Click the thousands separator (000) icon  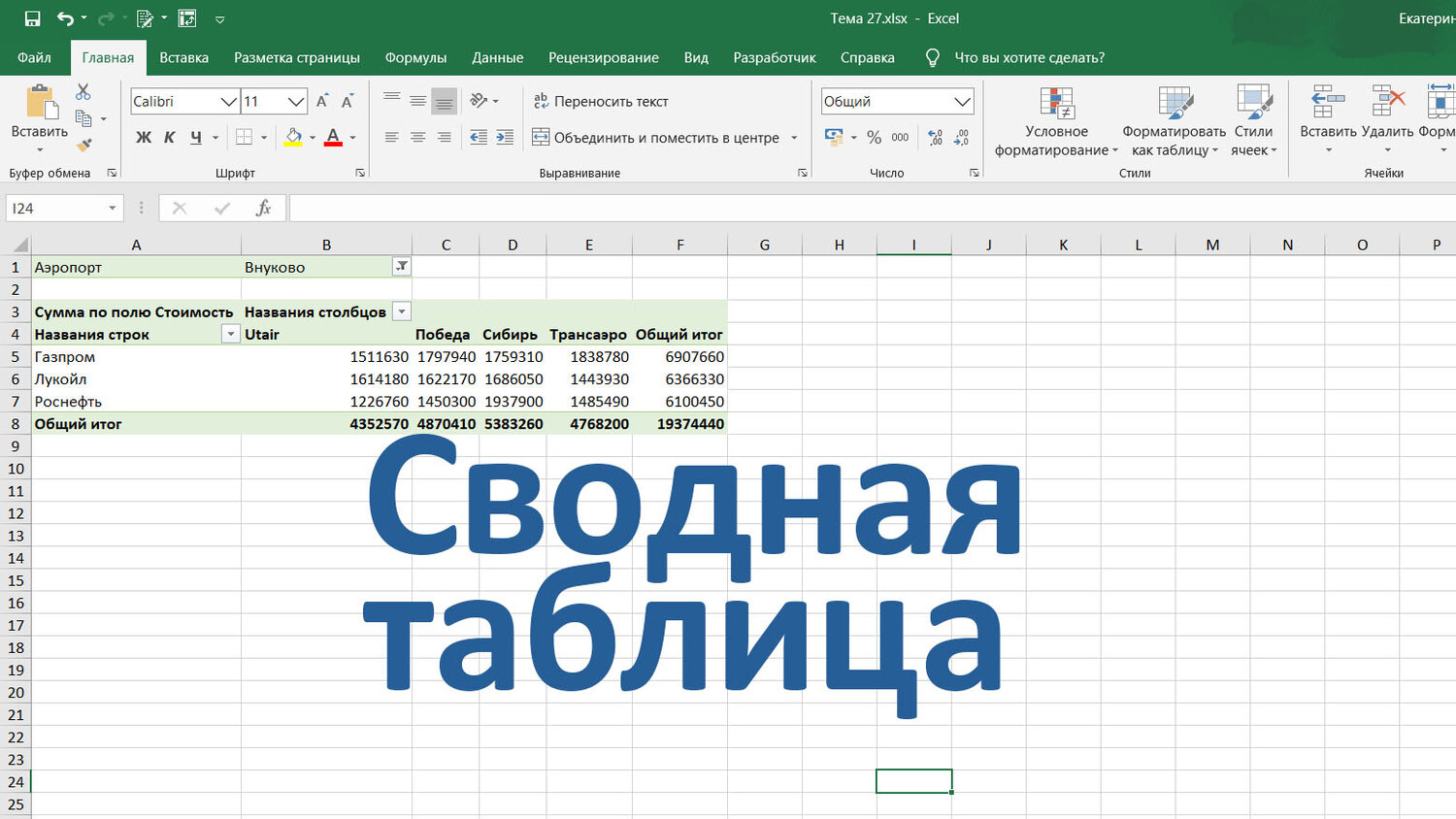pos(898,137)
